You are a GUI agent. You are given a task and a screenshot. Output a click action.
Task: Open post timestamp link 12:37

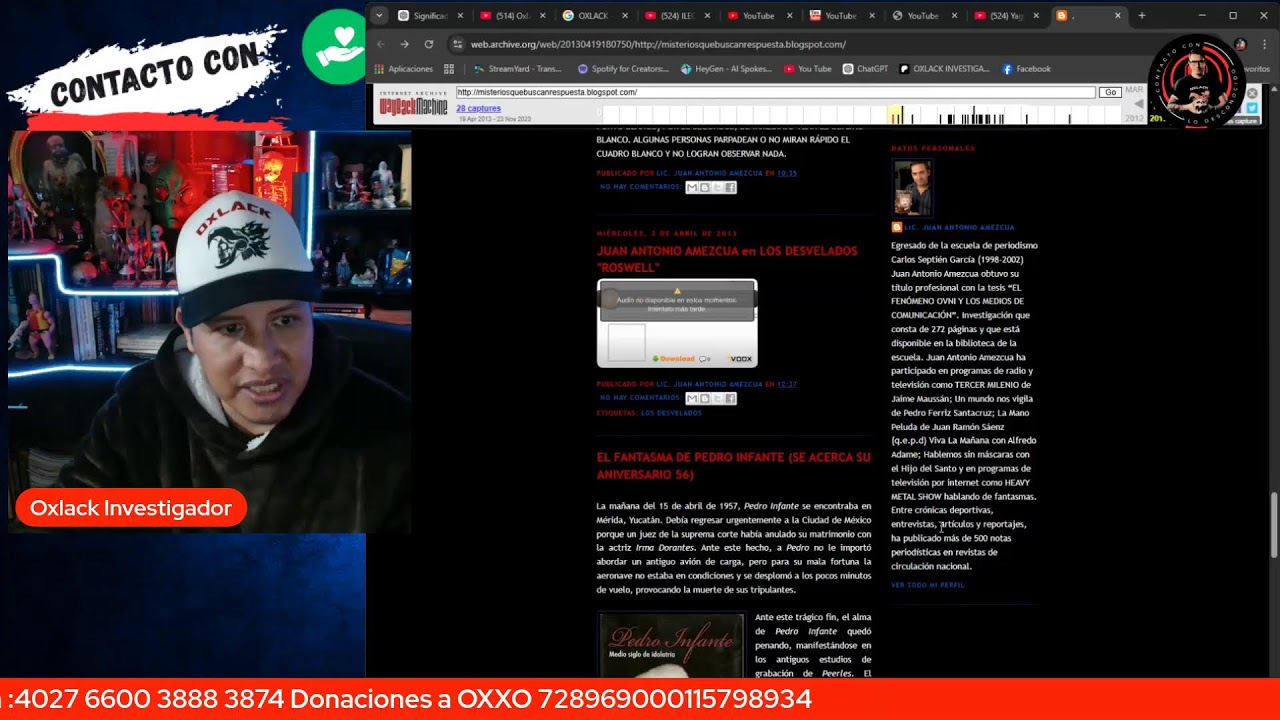pos(787,384)
